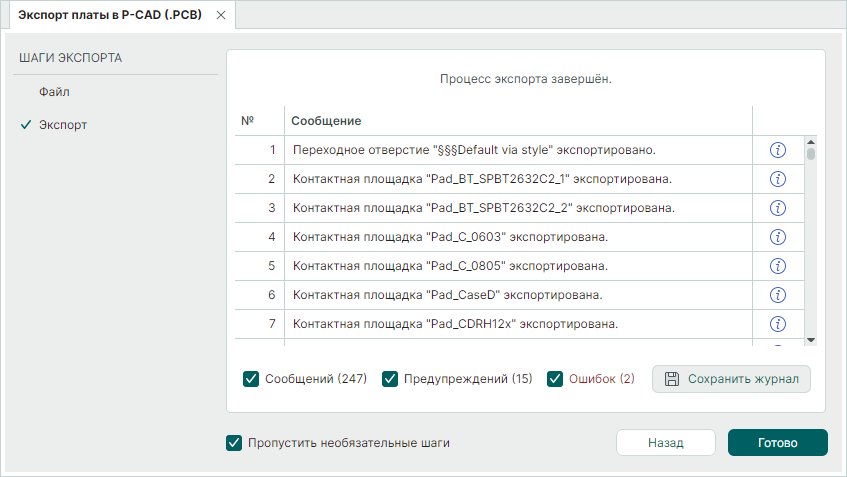Select the Файл step in sidebar
847x477 pixels.
(54, 92)
